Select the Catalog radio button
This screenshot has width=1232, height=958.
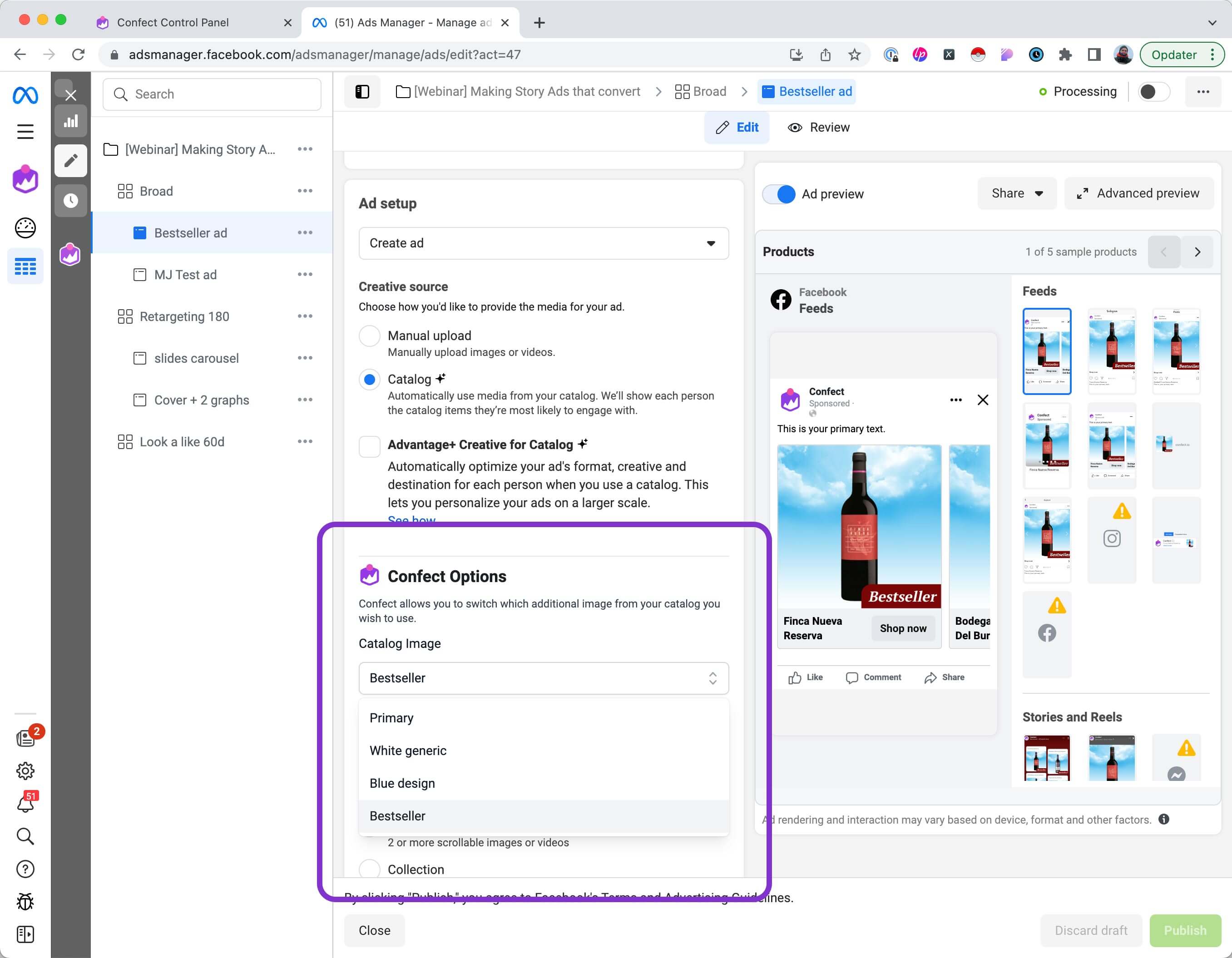[x=370, y=380]
